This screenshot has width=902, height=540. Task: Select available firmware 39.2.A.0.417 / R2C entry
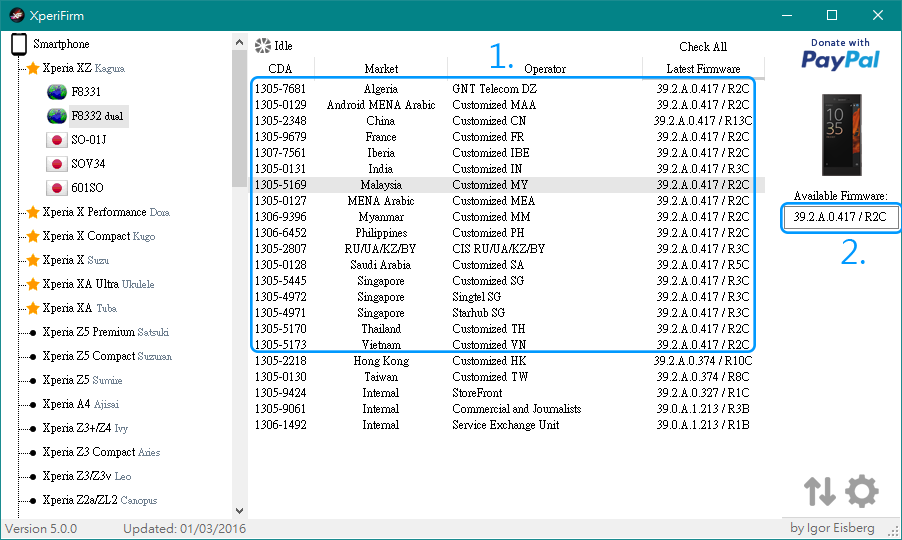(x=840, y=217)
